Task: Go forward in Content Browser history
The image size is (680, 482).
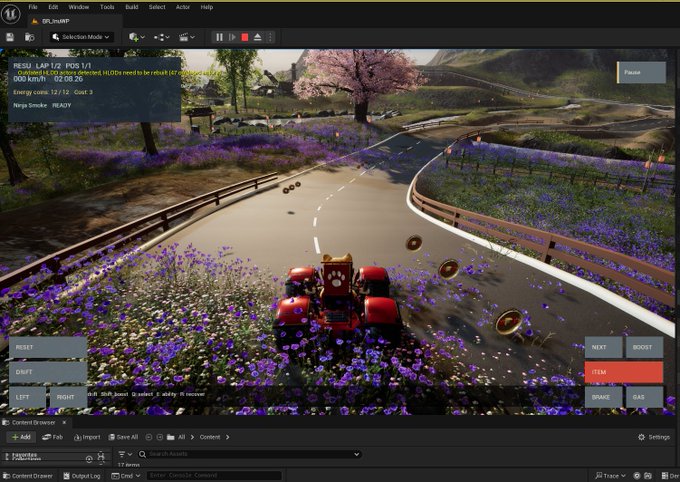Action: pos(160,437)
